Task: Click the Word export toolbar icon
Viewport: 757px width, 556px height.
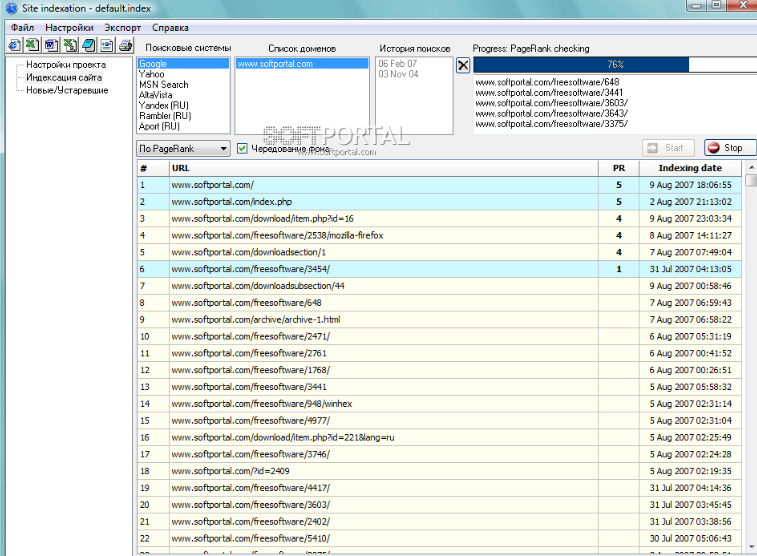Action: click(51, 45)
